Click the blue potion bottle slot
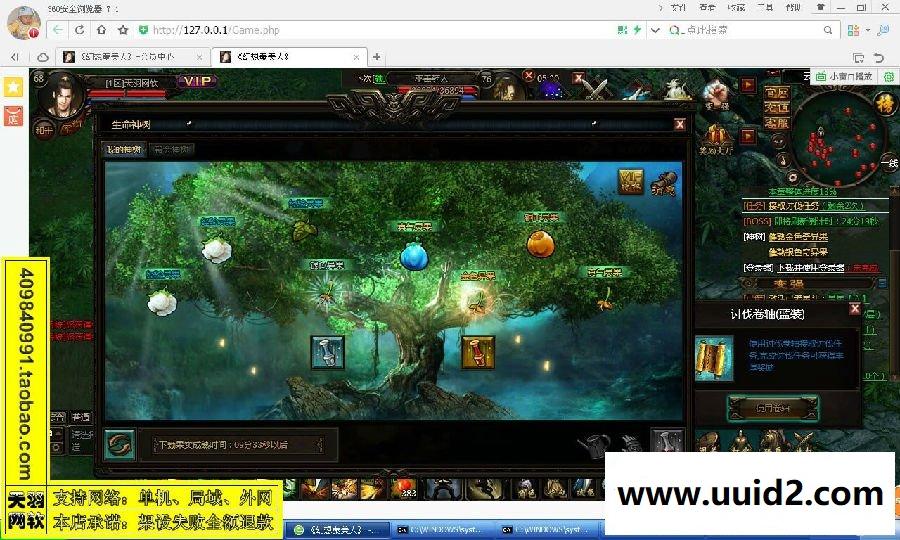This screenshot has width=900, height=540. (327, 352)
